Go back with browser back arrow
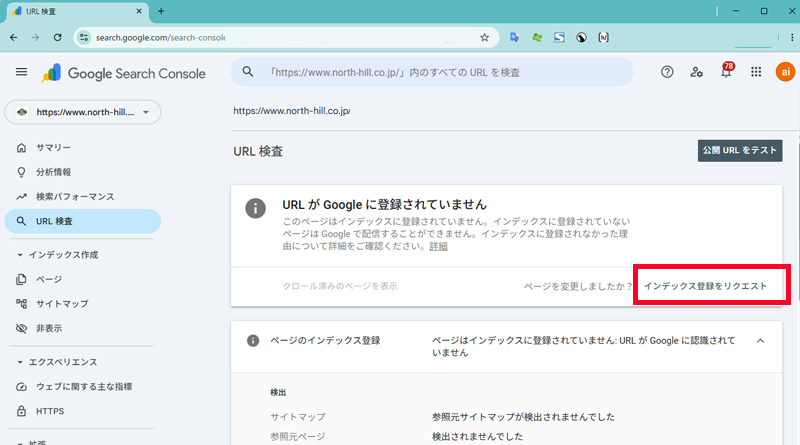Viewport: 800px width, 445px height. pyautogui.click(x=14, y=37)
